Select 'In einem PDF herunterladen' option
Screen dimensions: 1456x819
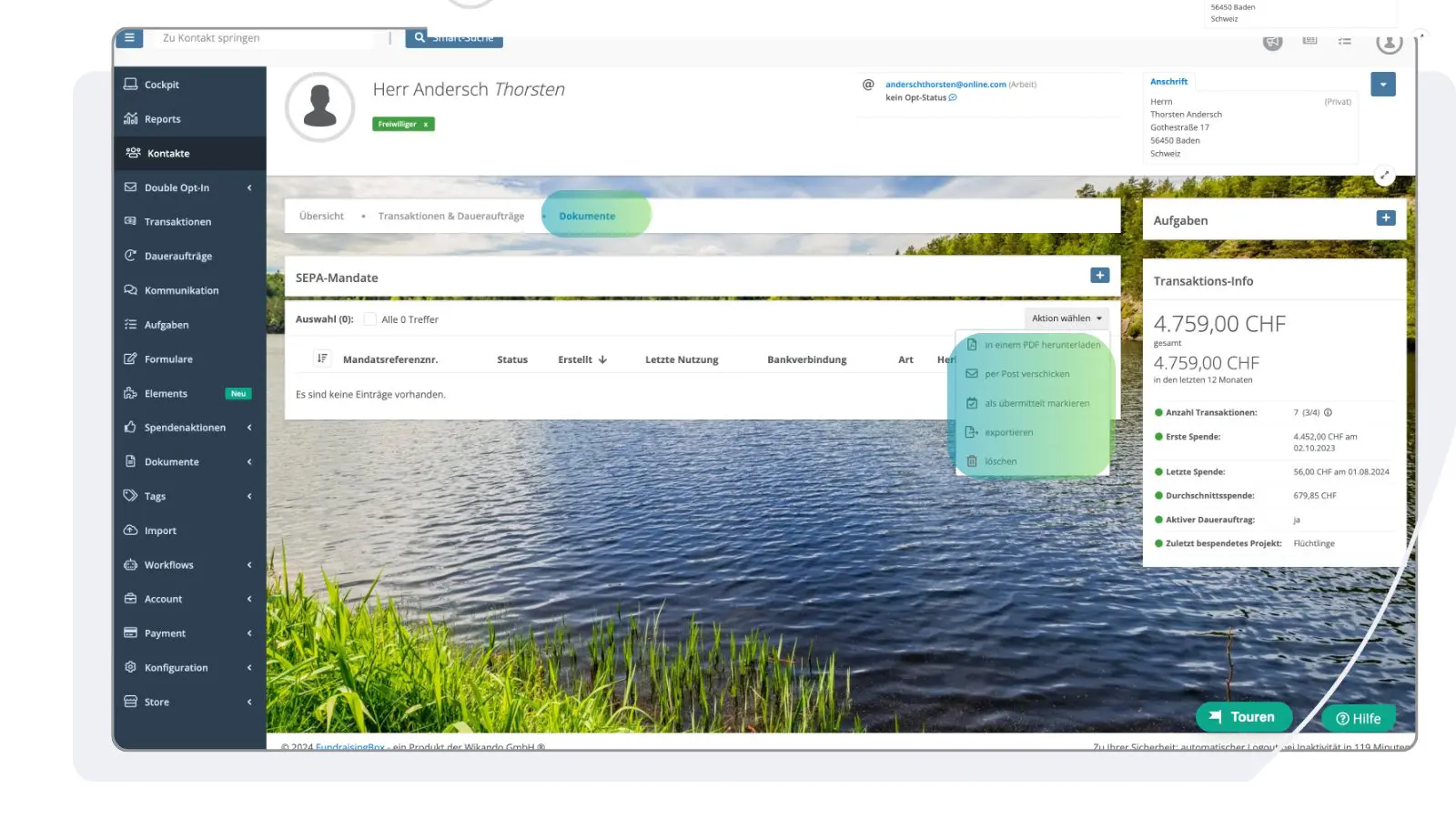[x=1042, y=345]
